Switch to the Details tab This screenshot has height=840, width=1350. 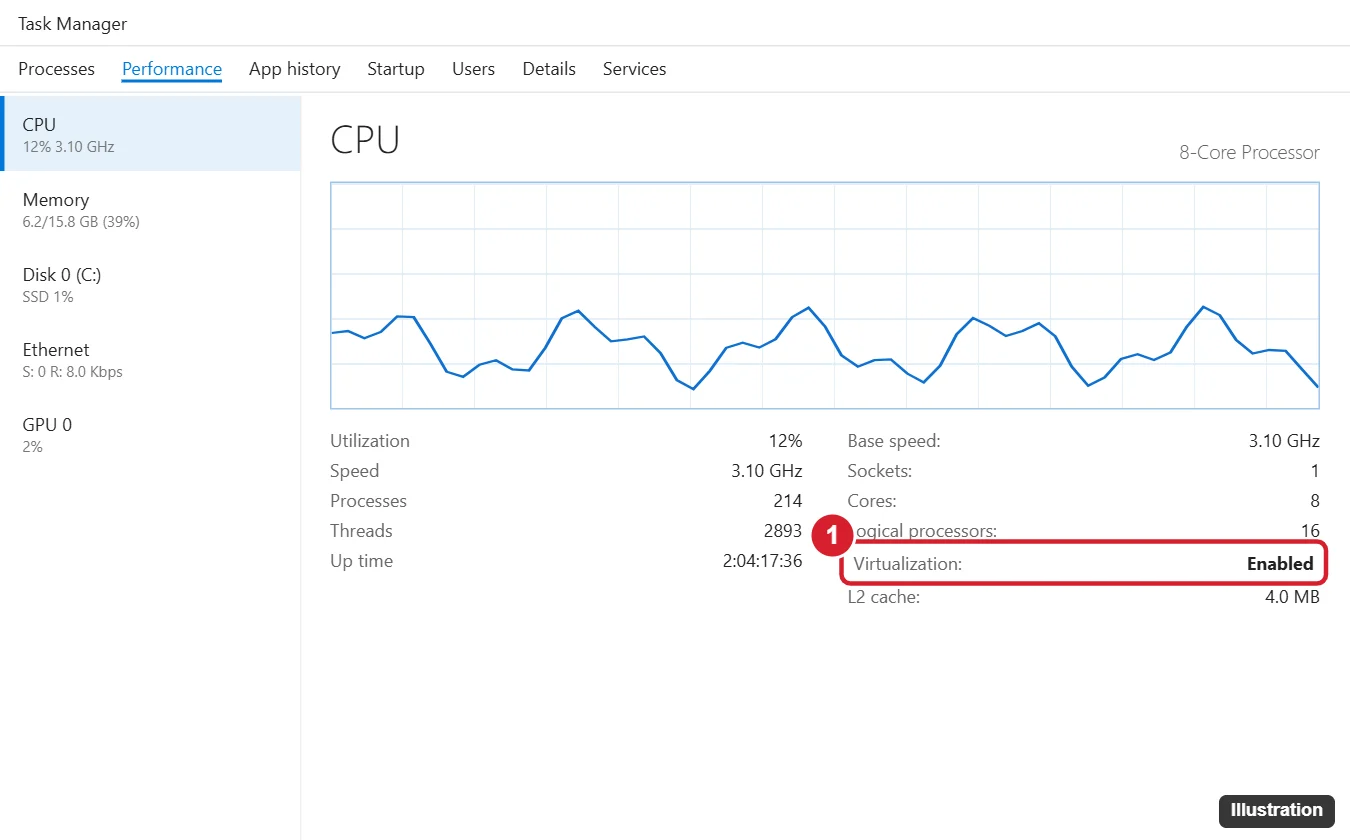[x=549, y=69]
